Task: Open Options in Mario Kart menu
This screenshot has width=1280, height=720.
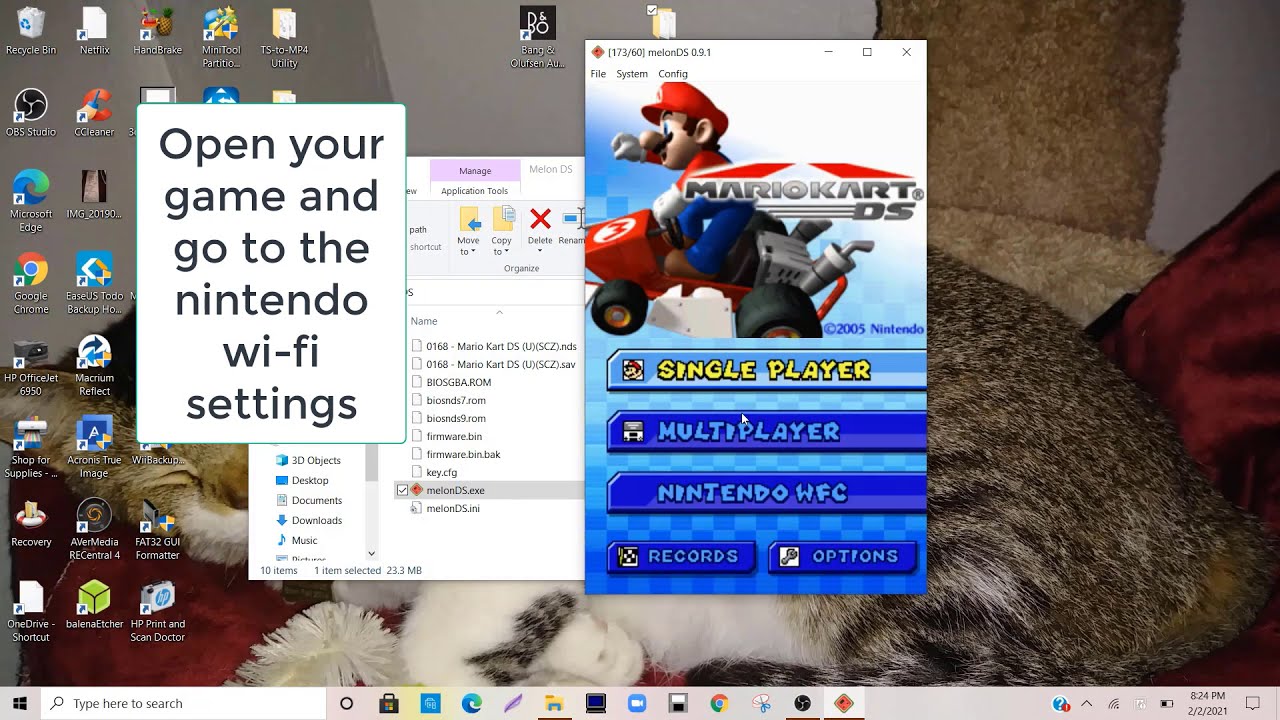Action: coord(843,556)
